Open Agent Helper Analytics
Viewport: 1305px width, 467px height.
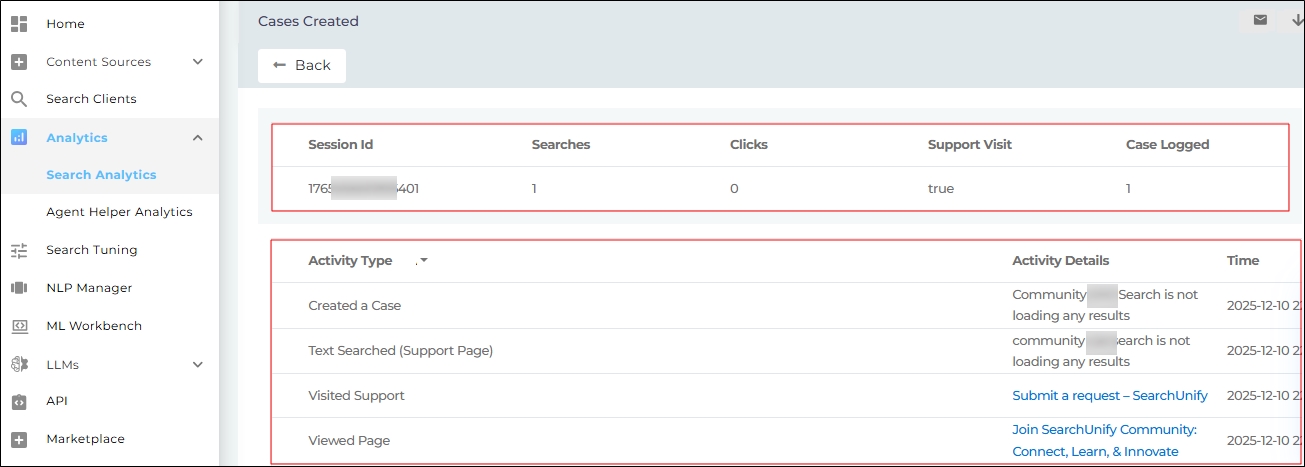pyautogui.click(x=119, y=212)
